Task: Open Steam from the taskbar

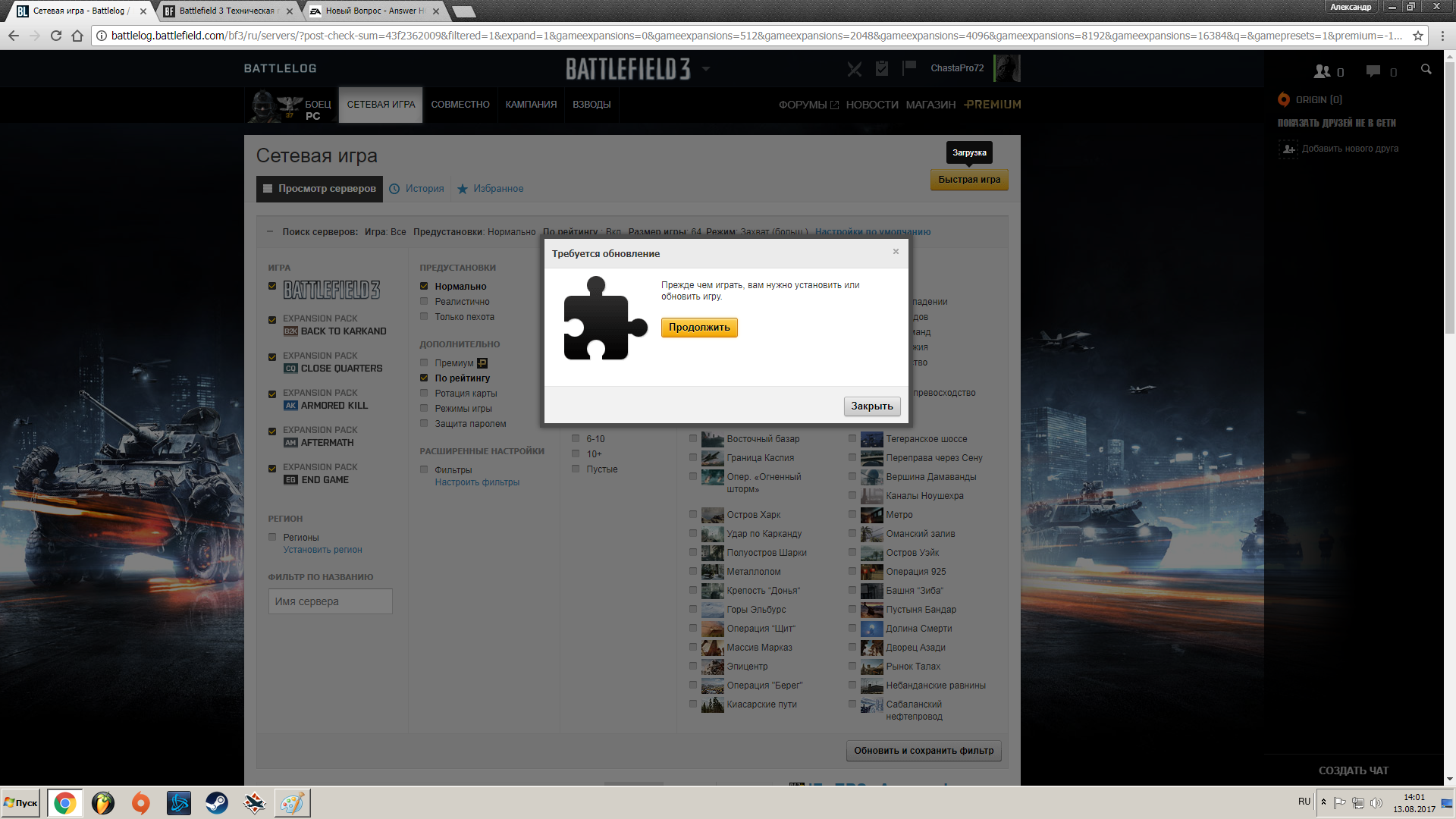Action: click(x=217, y=803)
